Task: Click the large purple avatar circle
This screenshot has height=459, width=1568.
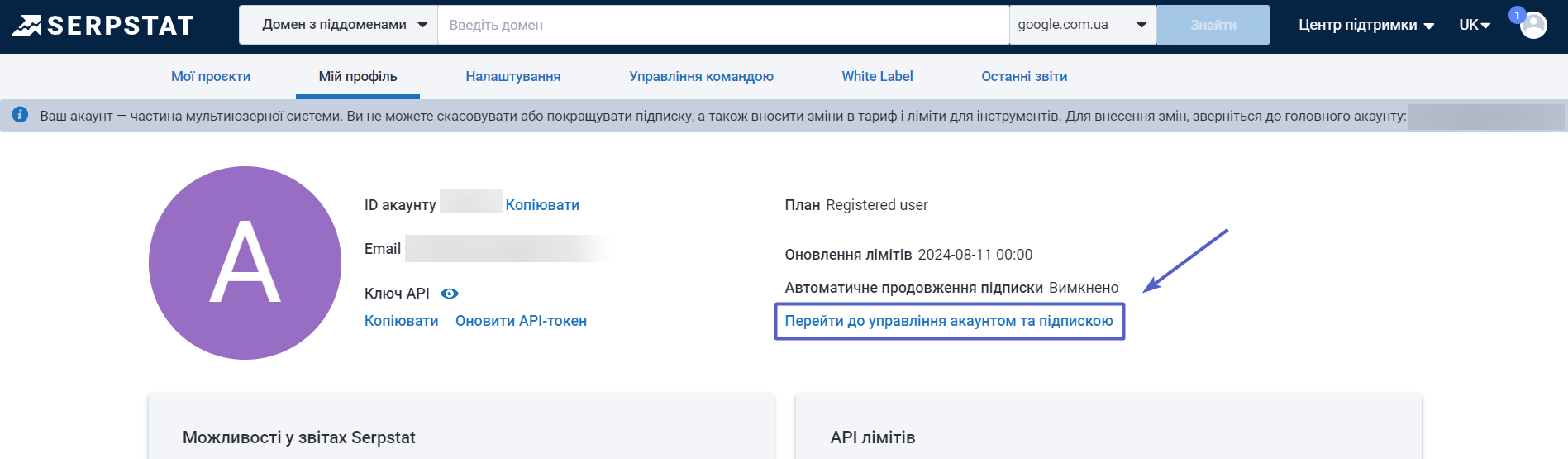Action: [x=245, y=263]
